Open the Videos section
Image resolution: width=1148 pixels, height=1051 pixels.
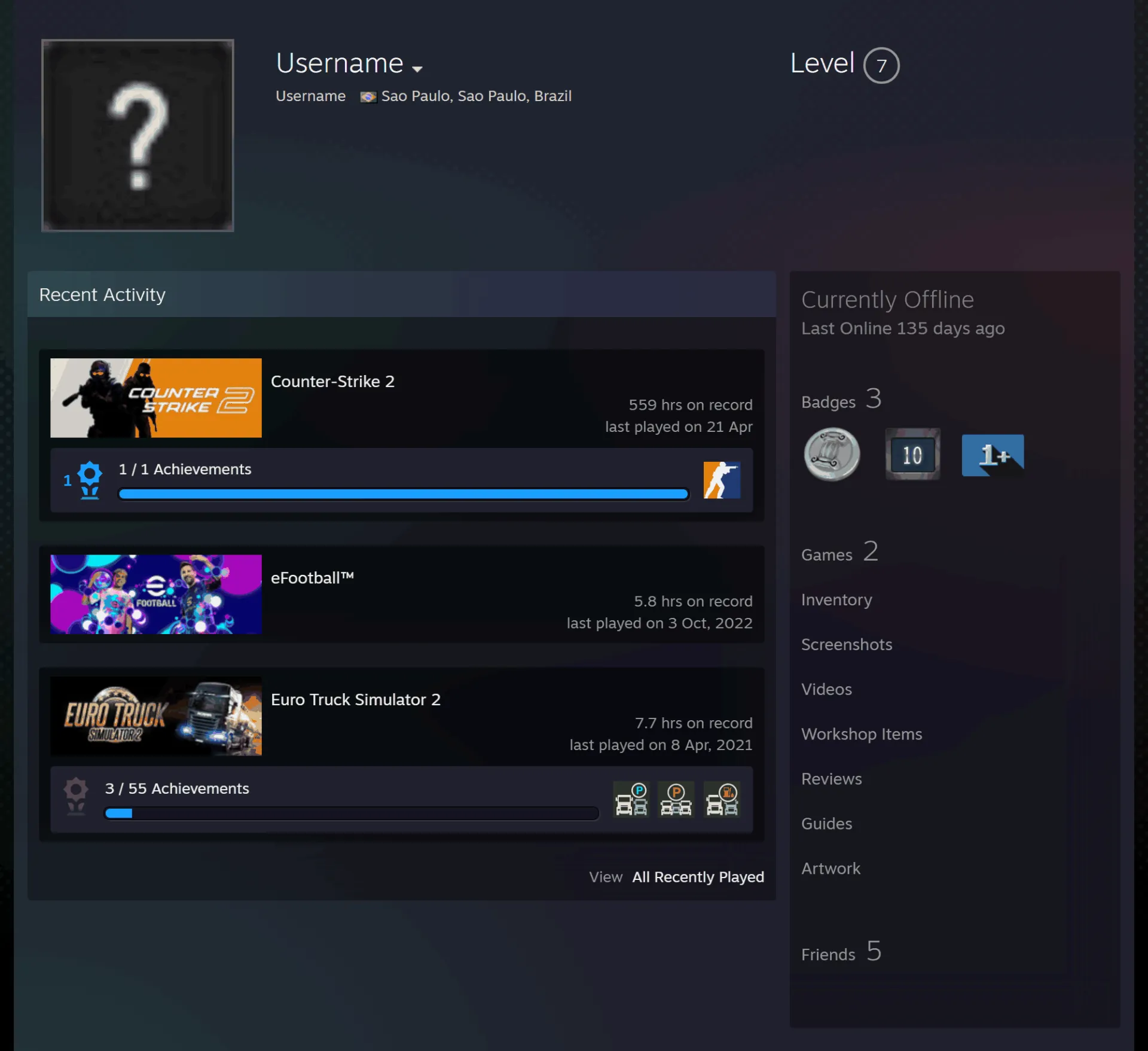tap(826, 690)
